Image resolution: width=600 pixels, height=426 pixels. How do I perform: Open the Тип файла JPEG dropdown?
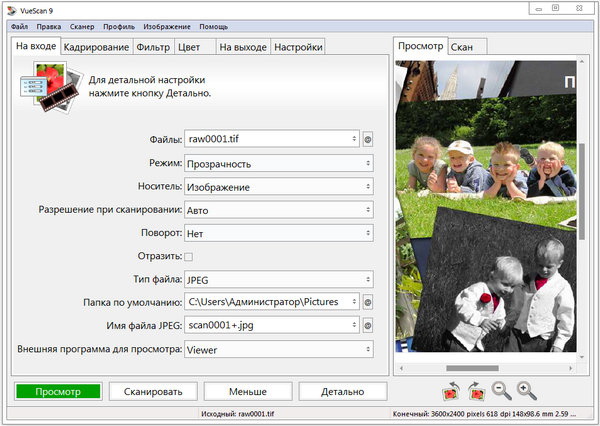click(x=278, y=279)
